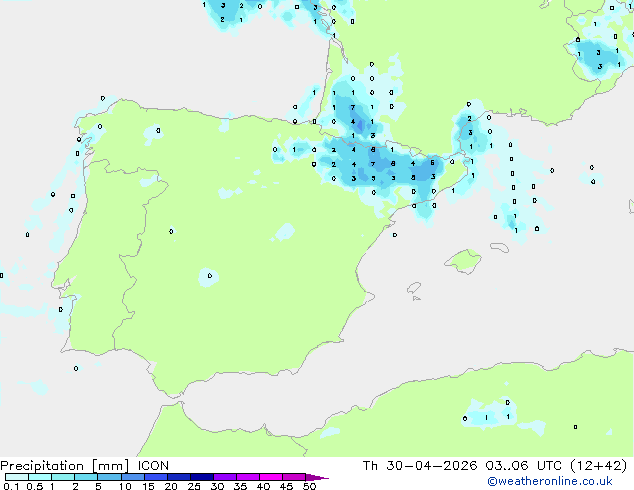
Task: Click the 0.5–1 mm legend swatch
Action: pos(40,477)
